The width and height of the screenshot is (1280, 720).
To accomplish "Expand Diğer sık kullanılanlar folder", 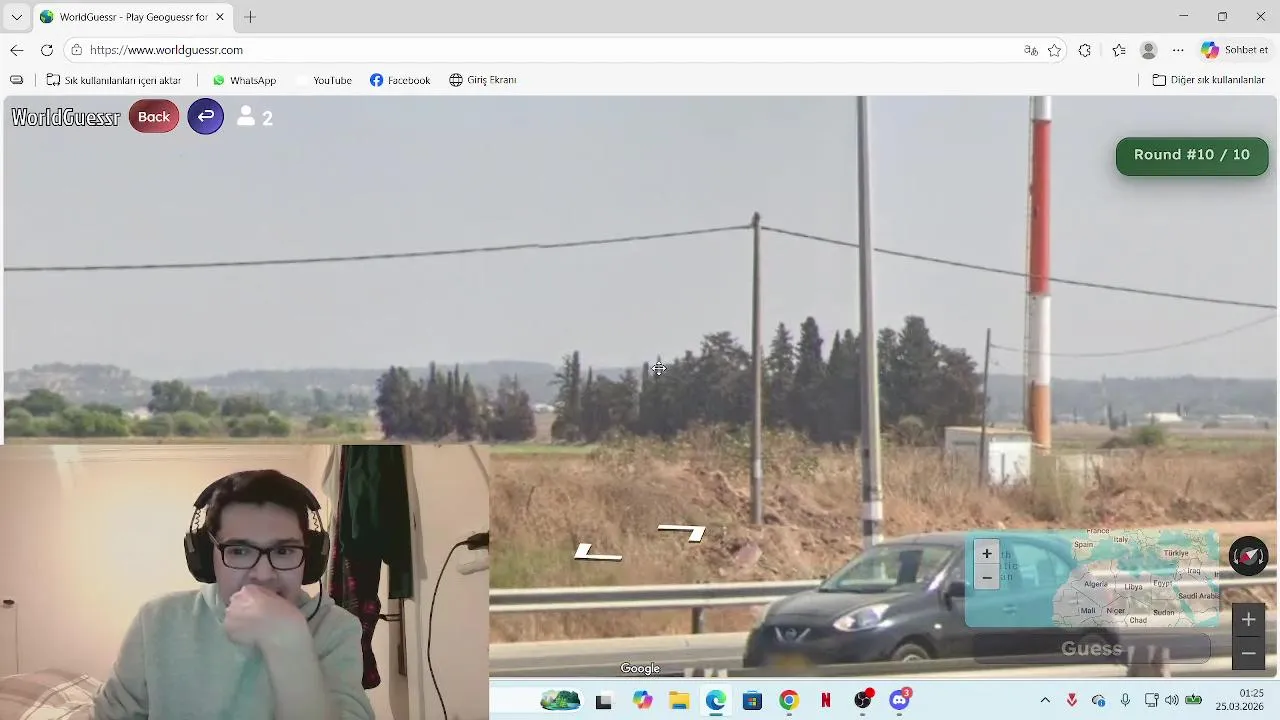I will click(1209, 80).
